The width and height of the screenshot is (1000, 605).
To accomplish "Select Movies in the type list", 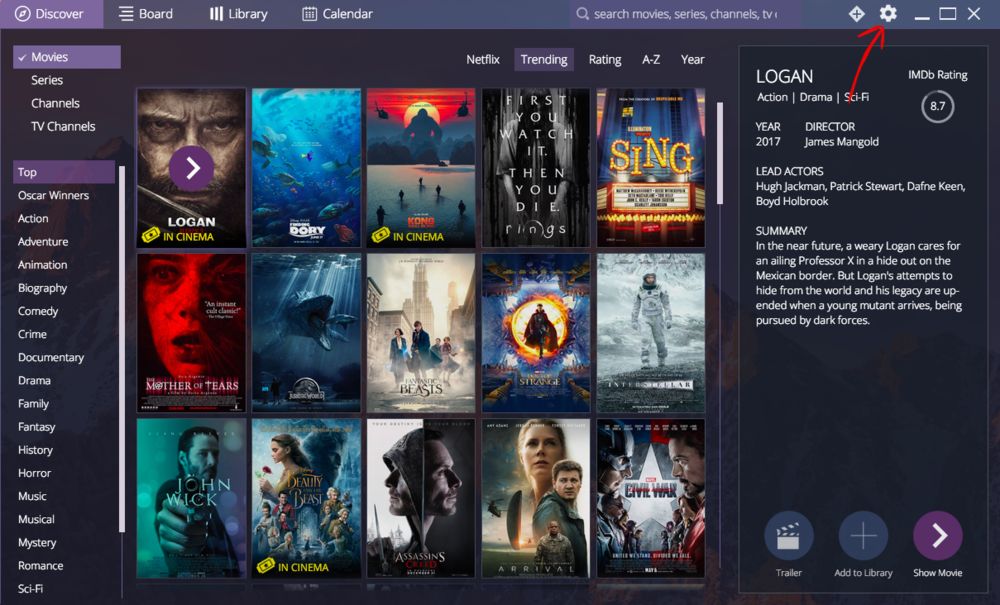I will point(67,57).
